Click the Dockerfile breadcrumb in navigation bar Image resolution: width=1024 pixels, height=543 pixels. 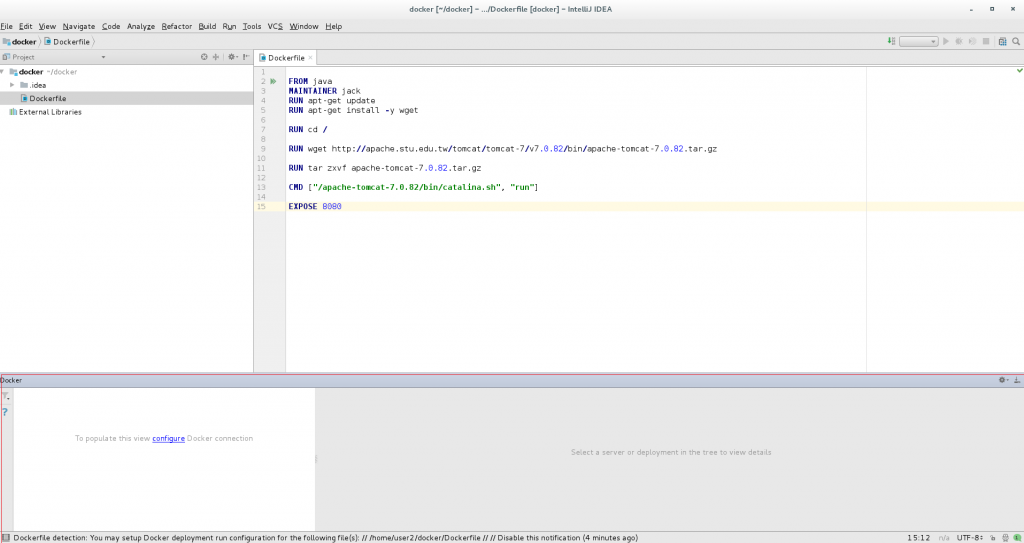pos(67,41)
